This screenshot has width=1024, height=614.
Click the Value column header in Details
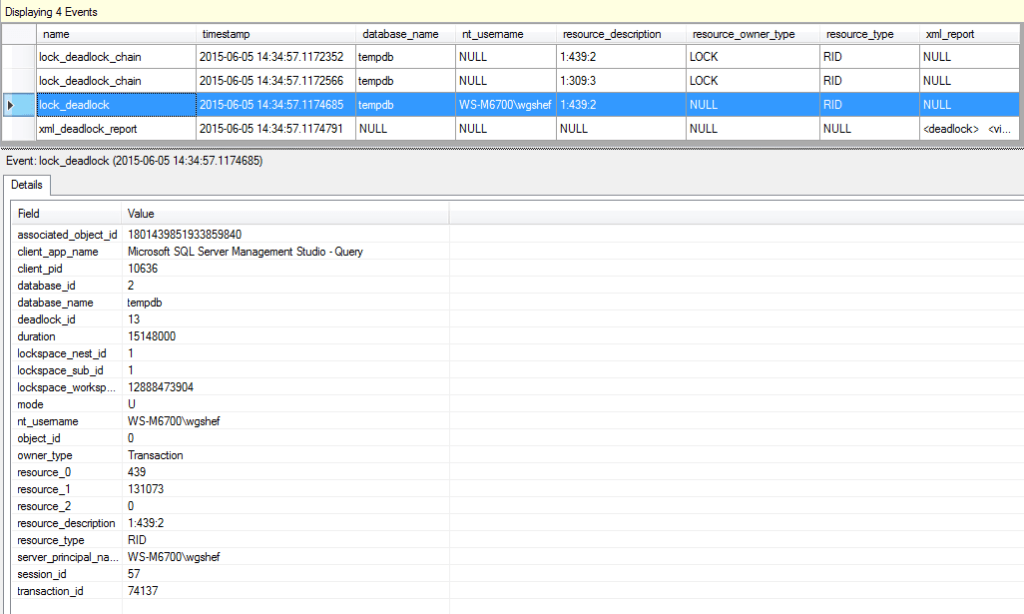coord(141,214)
